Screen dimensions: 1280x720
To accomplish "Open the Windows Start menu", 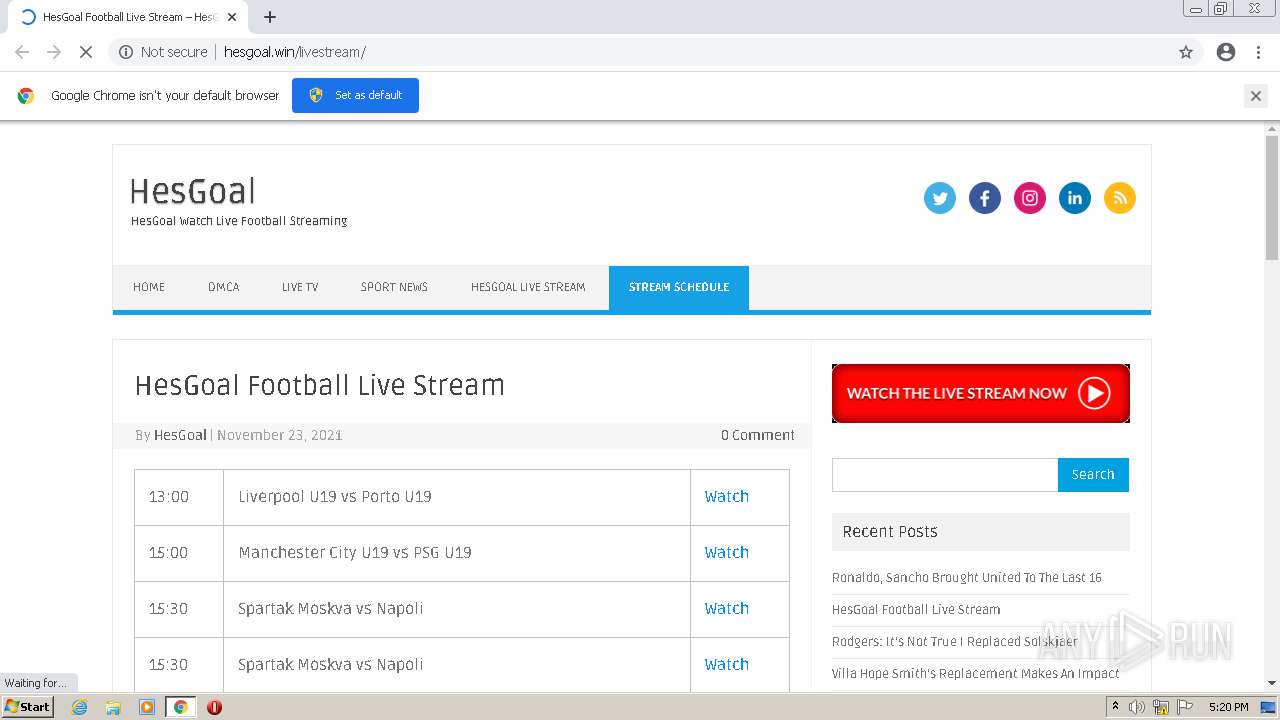I will (x=27, y=707).
